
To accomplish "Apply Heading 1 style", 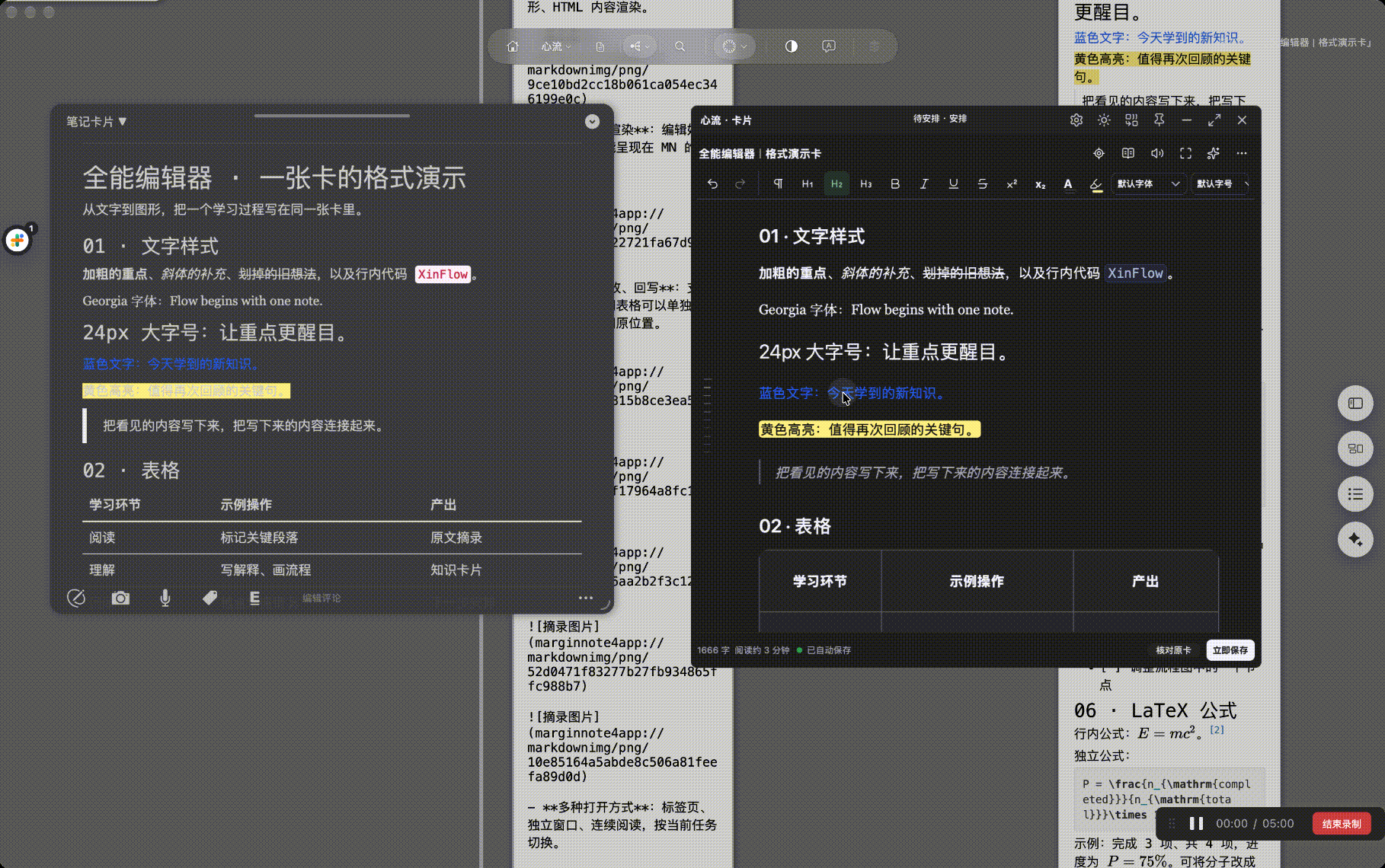I will pos(808,183).
